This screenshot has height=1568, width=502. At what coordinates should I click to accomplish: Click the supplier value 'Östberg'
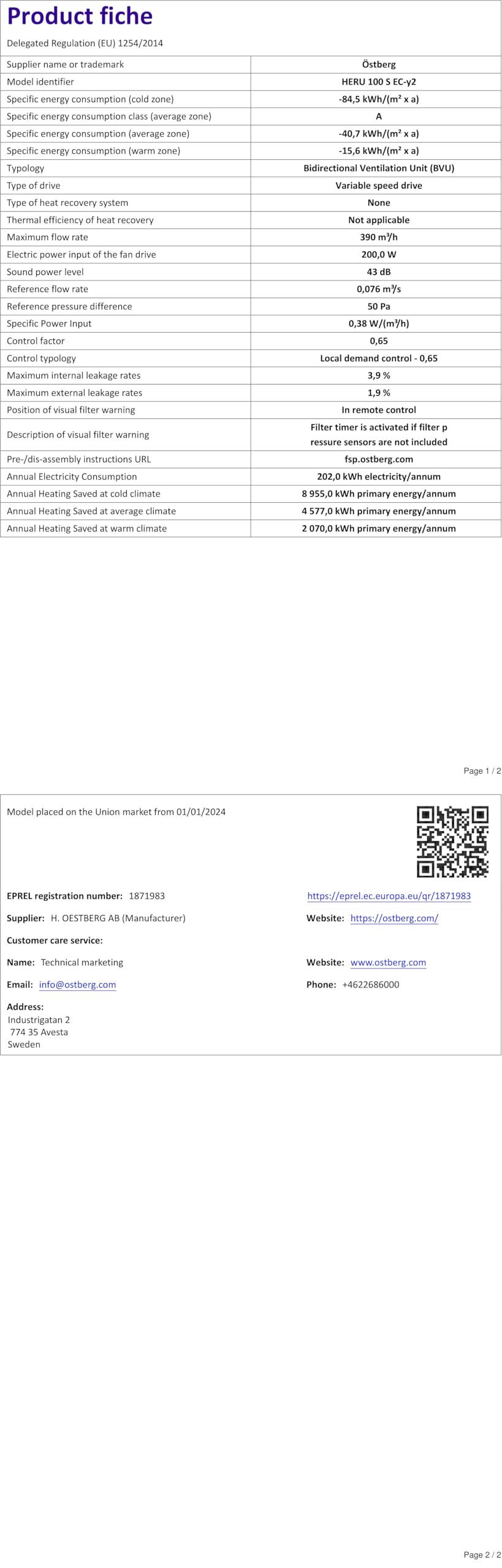[x=379, y=64]
